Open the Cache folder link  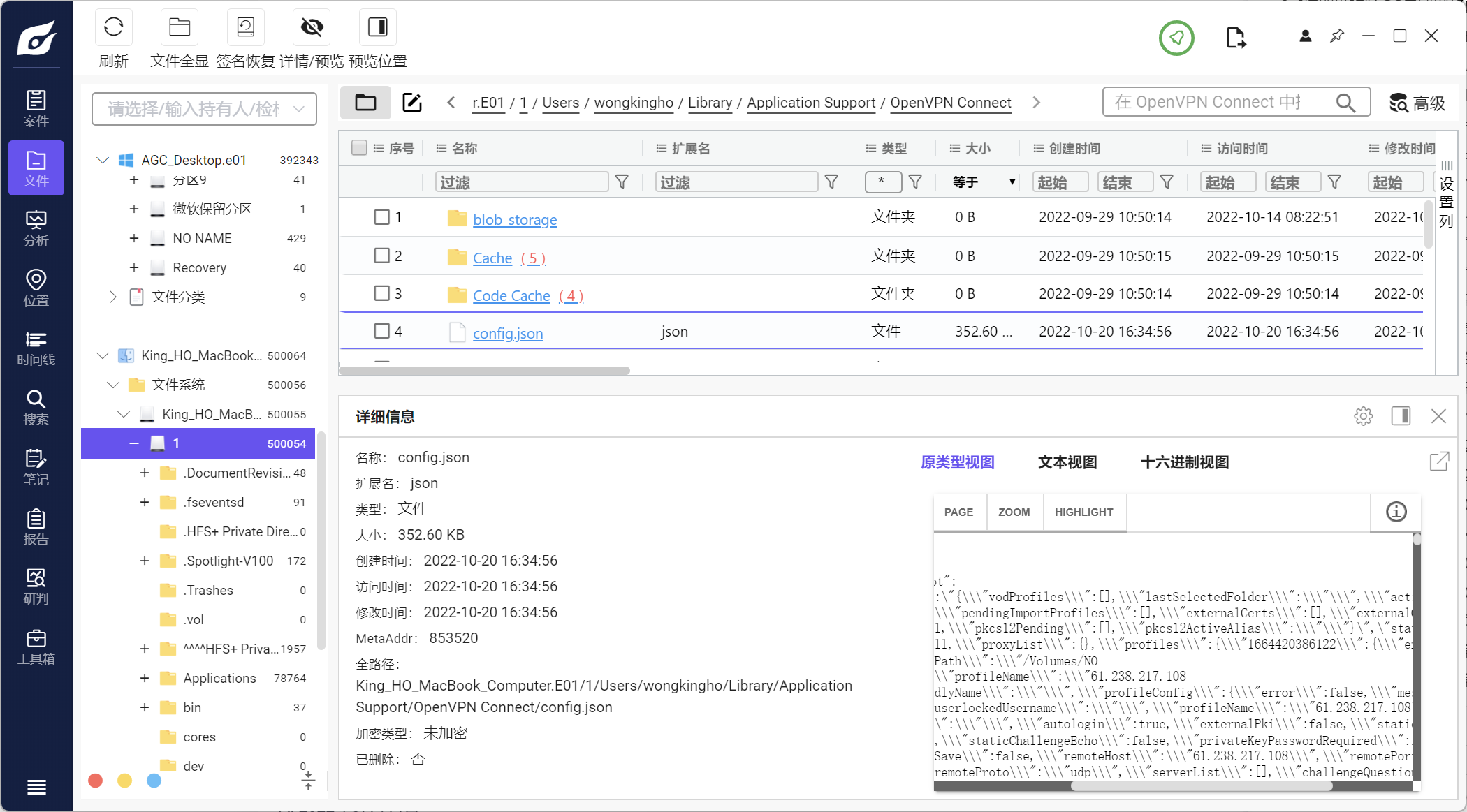[492, 258]
